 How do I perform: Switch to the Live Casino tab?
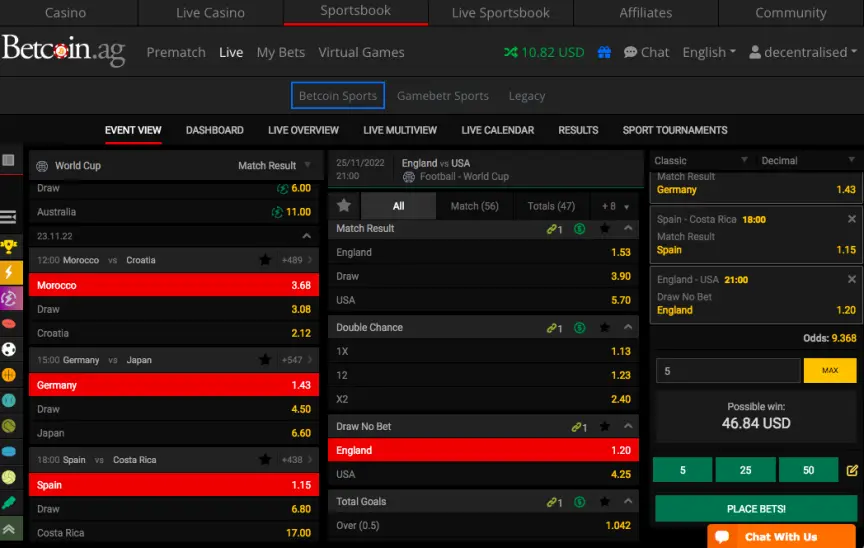tap(210, 13)
